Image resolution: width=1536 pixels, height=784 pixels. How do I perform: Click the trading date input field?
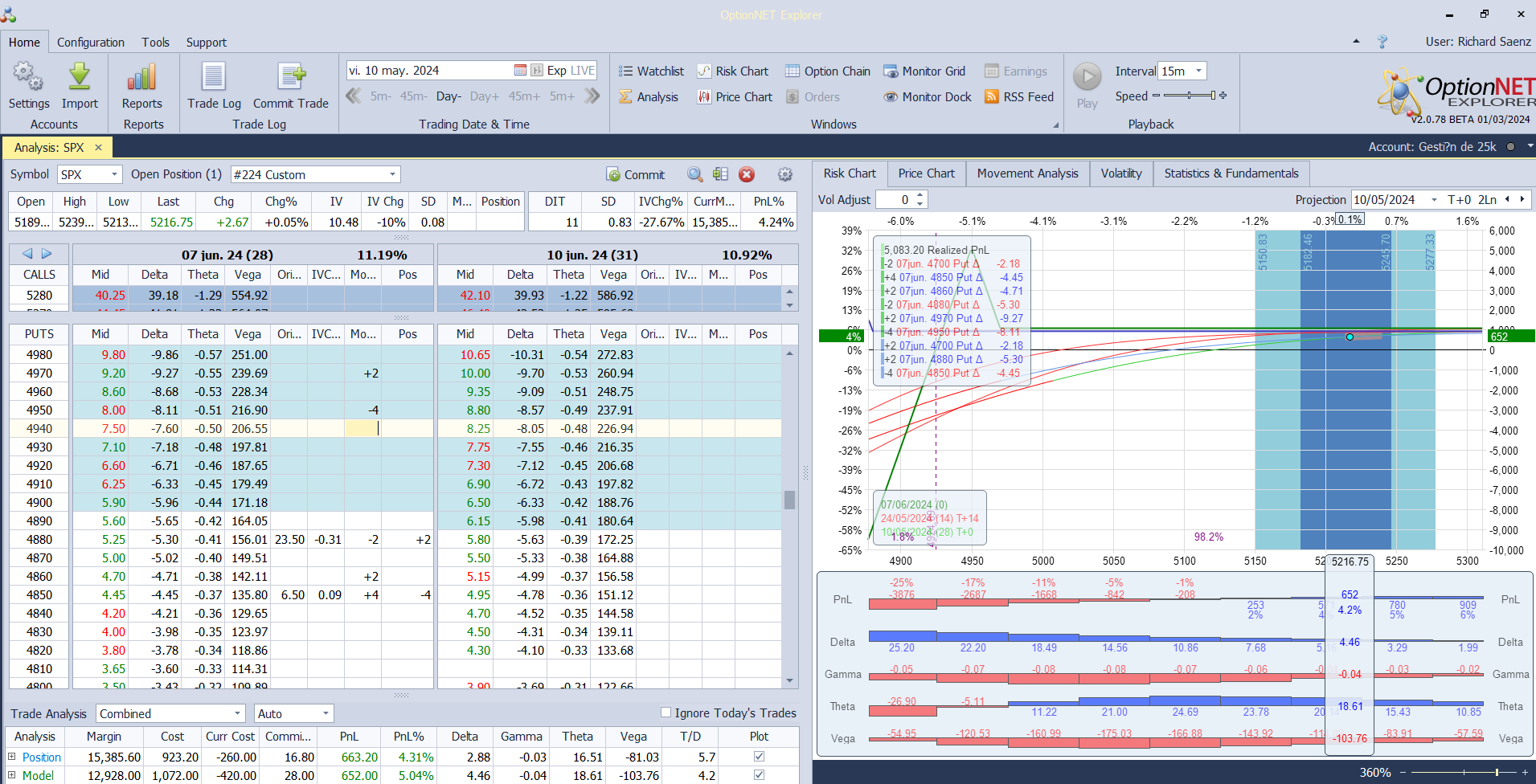coord(430,71)
